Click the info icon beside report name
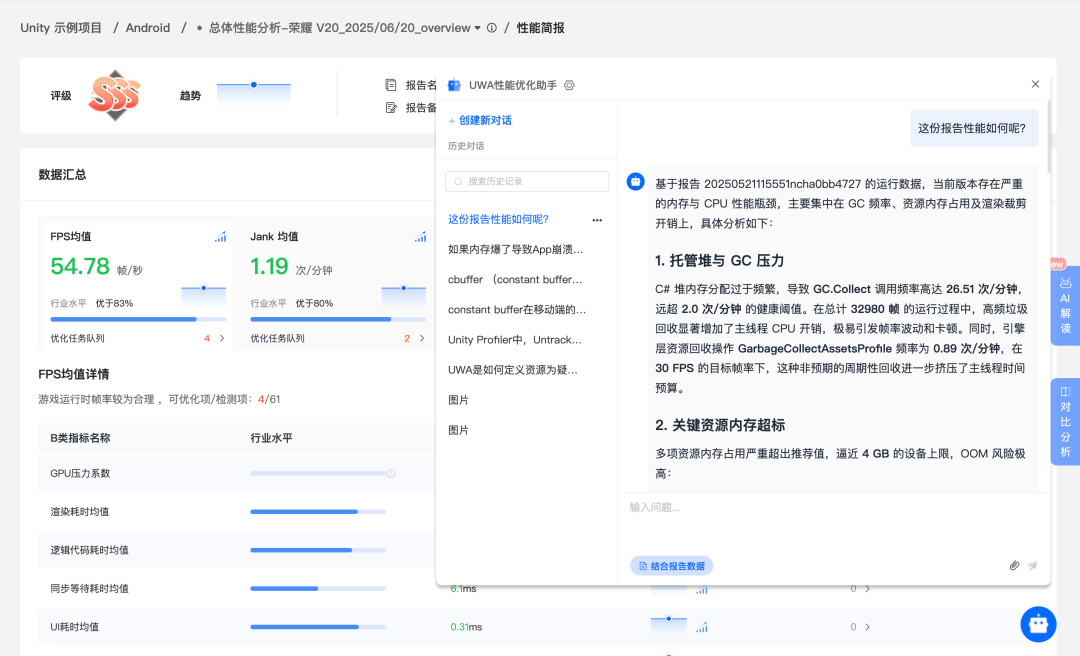Viewport: 1080px width, 656px height. pyautogui.click(x=491, y=28)
